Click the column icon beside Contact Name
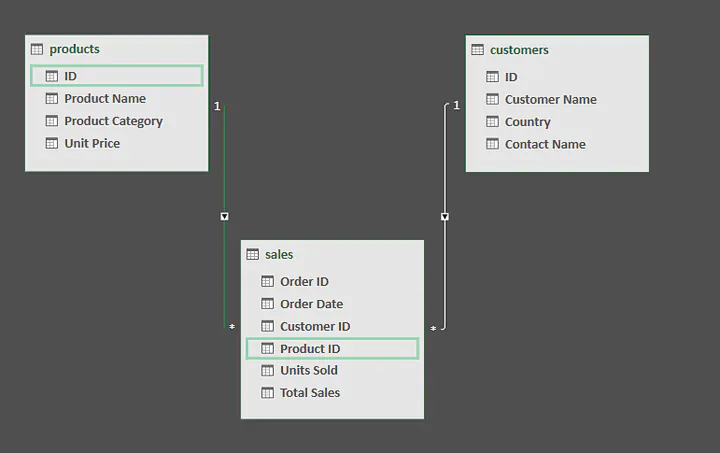 [493, 144]
